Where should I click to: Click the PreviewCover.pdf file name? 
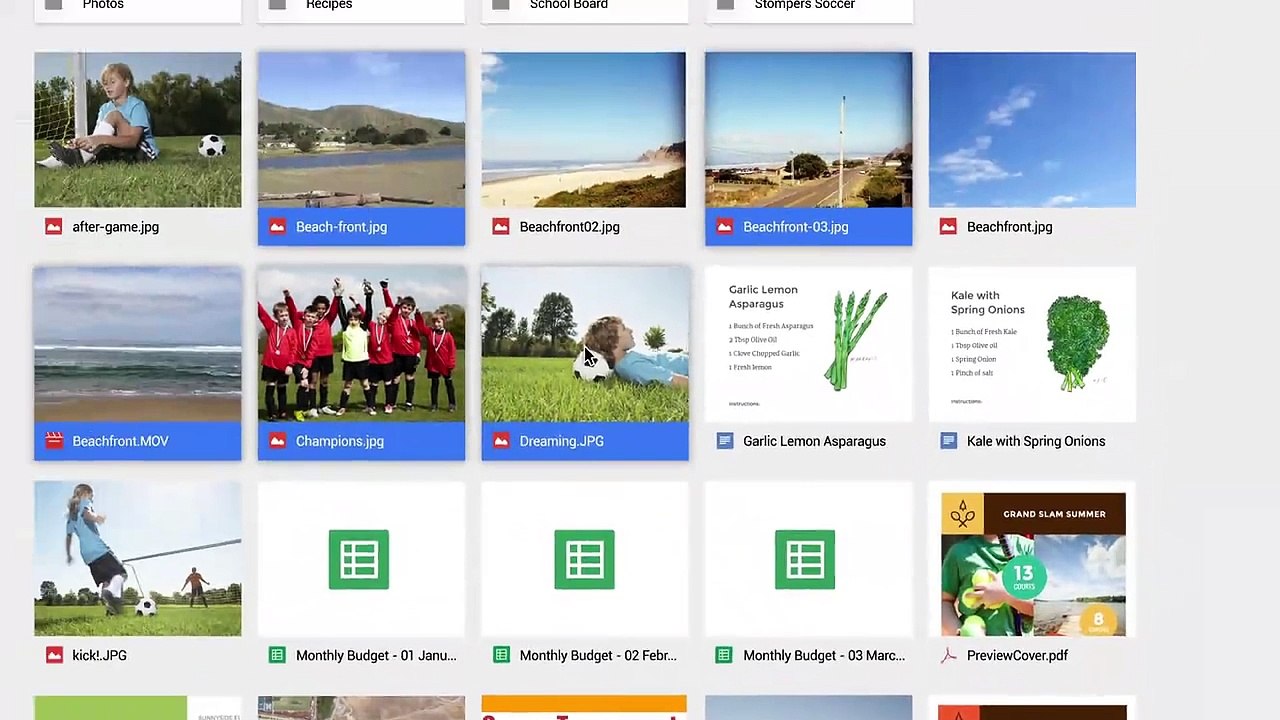1017,655
